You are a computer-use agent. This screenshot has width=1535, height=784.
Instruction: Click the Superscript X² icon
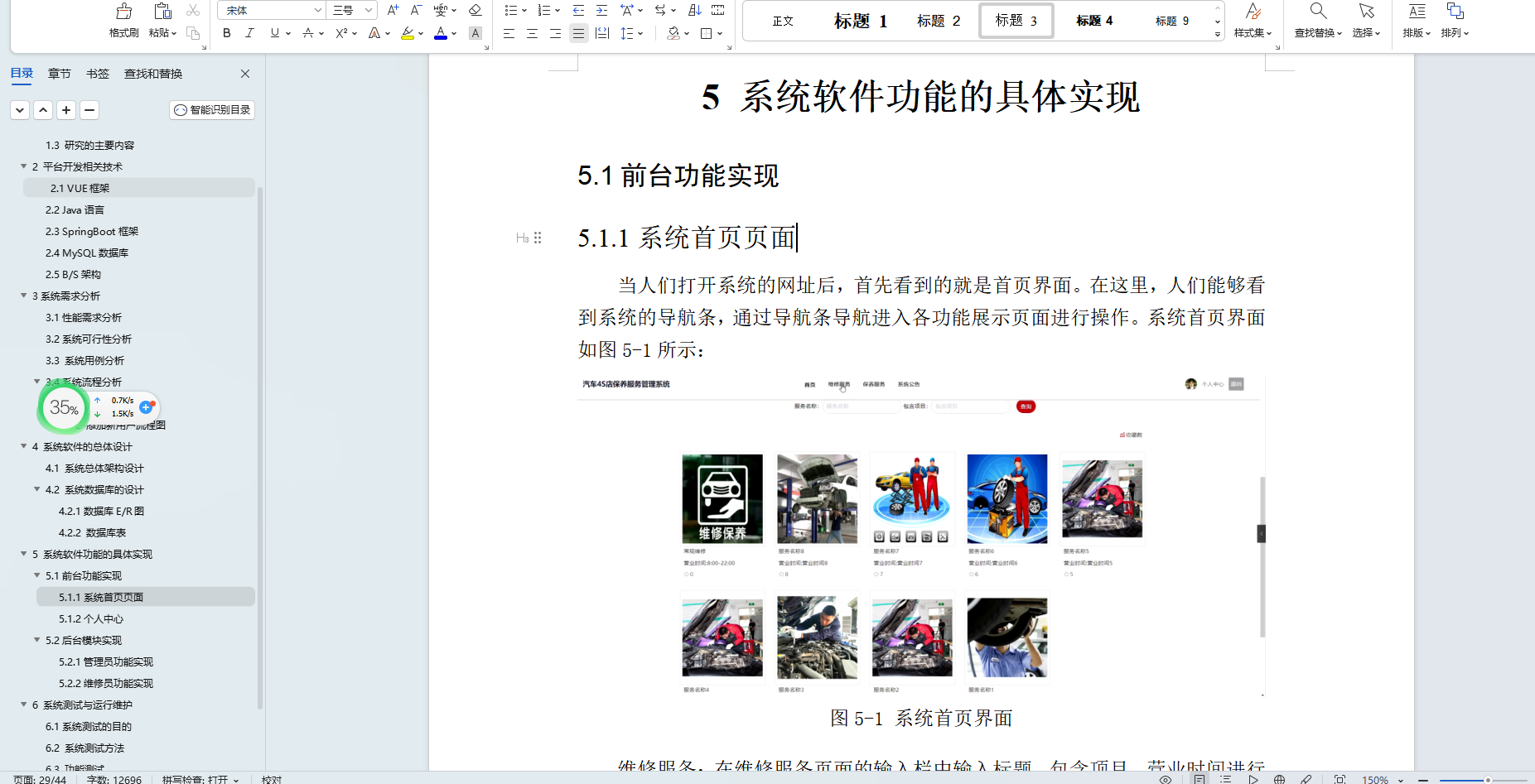pyautogui.click(x=341, y=33)
